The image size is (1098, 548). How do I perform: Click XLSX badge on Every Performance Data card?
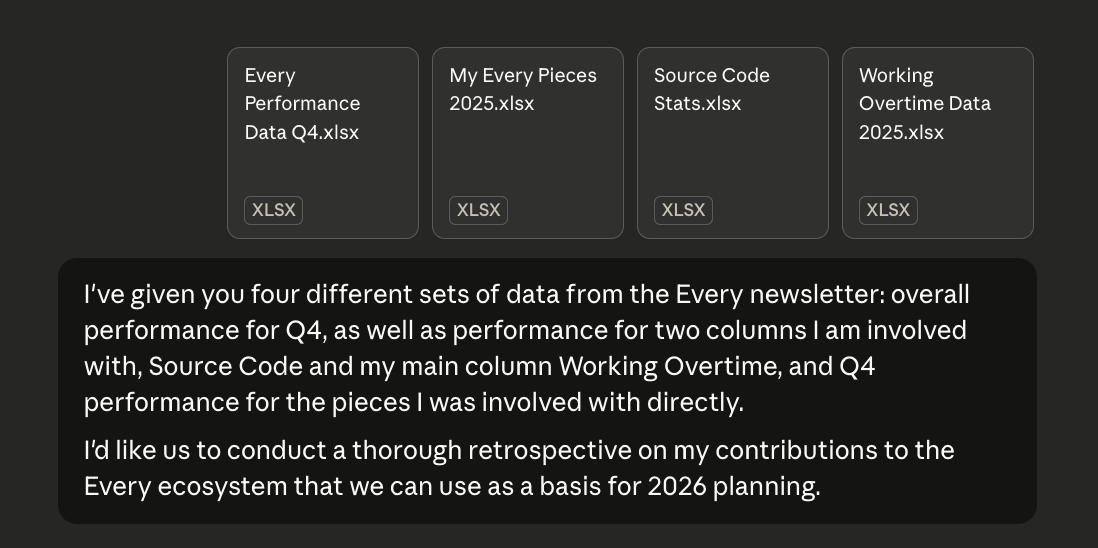(273, 210)
